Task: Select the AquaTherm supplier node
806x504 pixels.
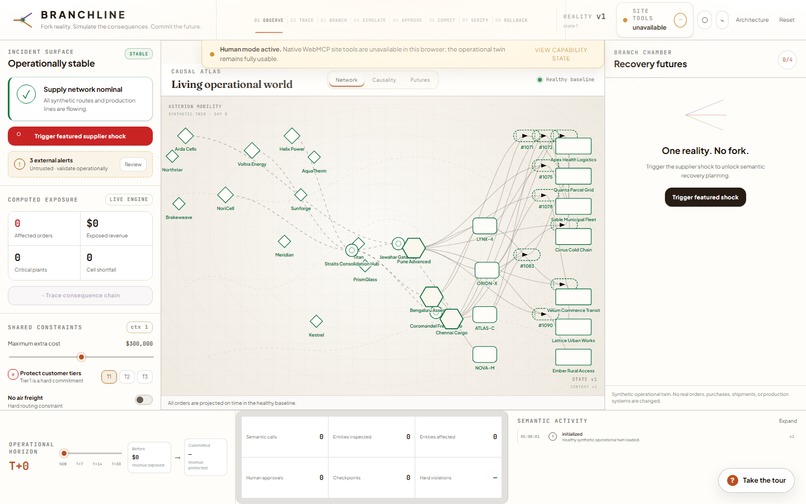Action: coord(314,157)
